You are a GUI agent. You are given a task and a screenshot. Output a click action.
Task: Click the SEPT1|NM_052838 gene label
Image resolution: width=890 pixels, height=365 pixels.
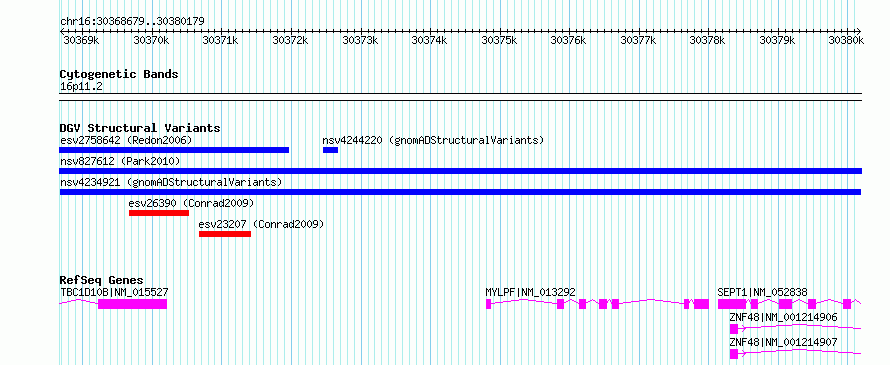[x=762, y=292]
